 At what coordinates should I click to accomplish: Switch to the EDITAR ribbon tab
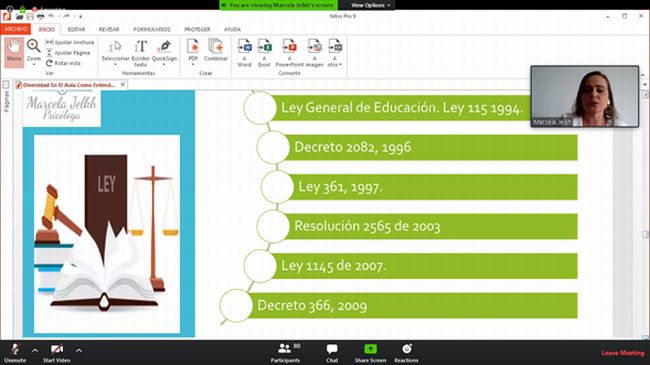click(76, 29)
